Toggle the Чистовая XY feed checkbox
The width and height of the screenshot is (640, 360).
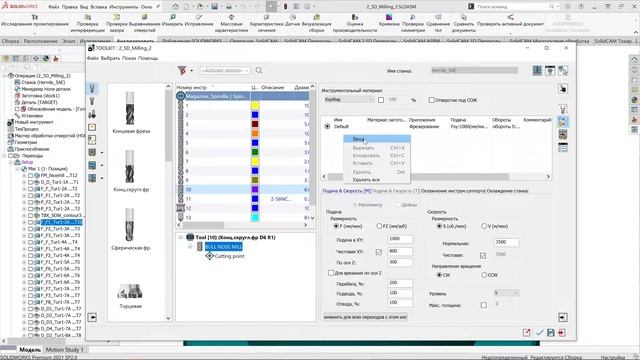[x=378, y=252]
